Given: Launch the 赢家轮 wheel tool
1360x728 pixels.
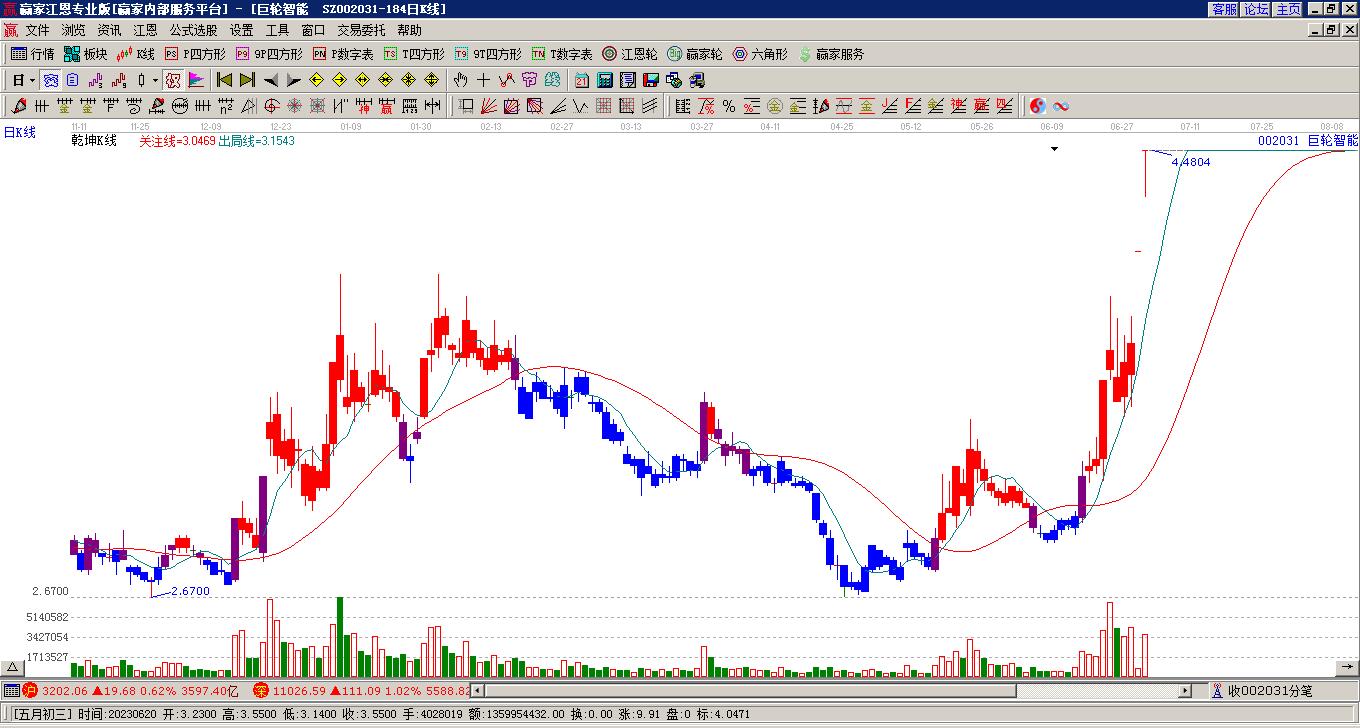Looking at the screenshot, I should point(695,54).
